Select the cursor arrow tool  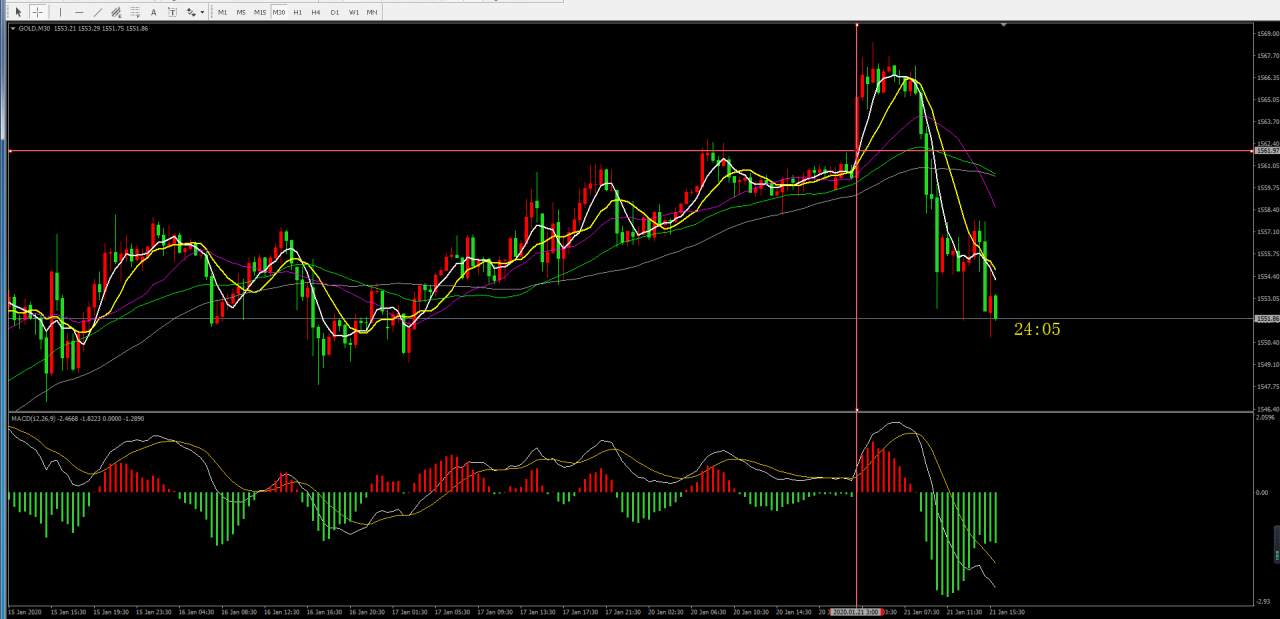click(18, 12)
